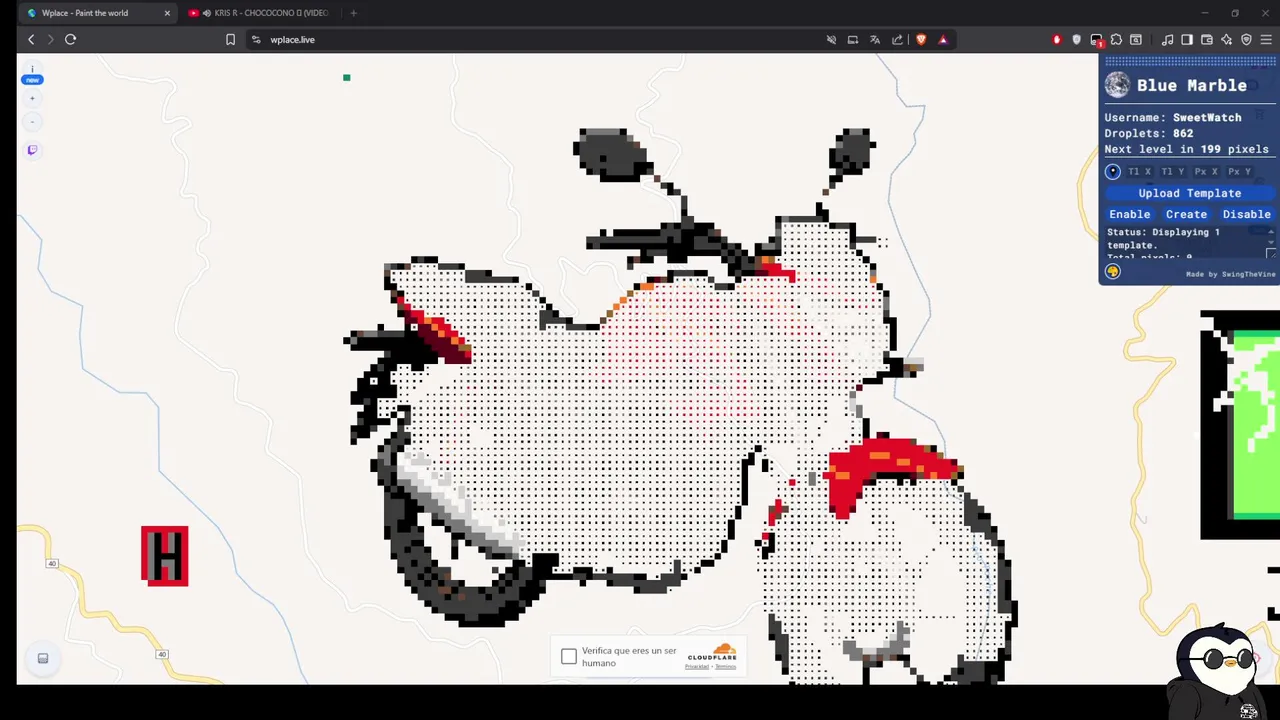
Task: Open the extensions puzzle menu
Action: pos(1116,39)
